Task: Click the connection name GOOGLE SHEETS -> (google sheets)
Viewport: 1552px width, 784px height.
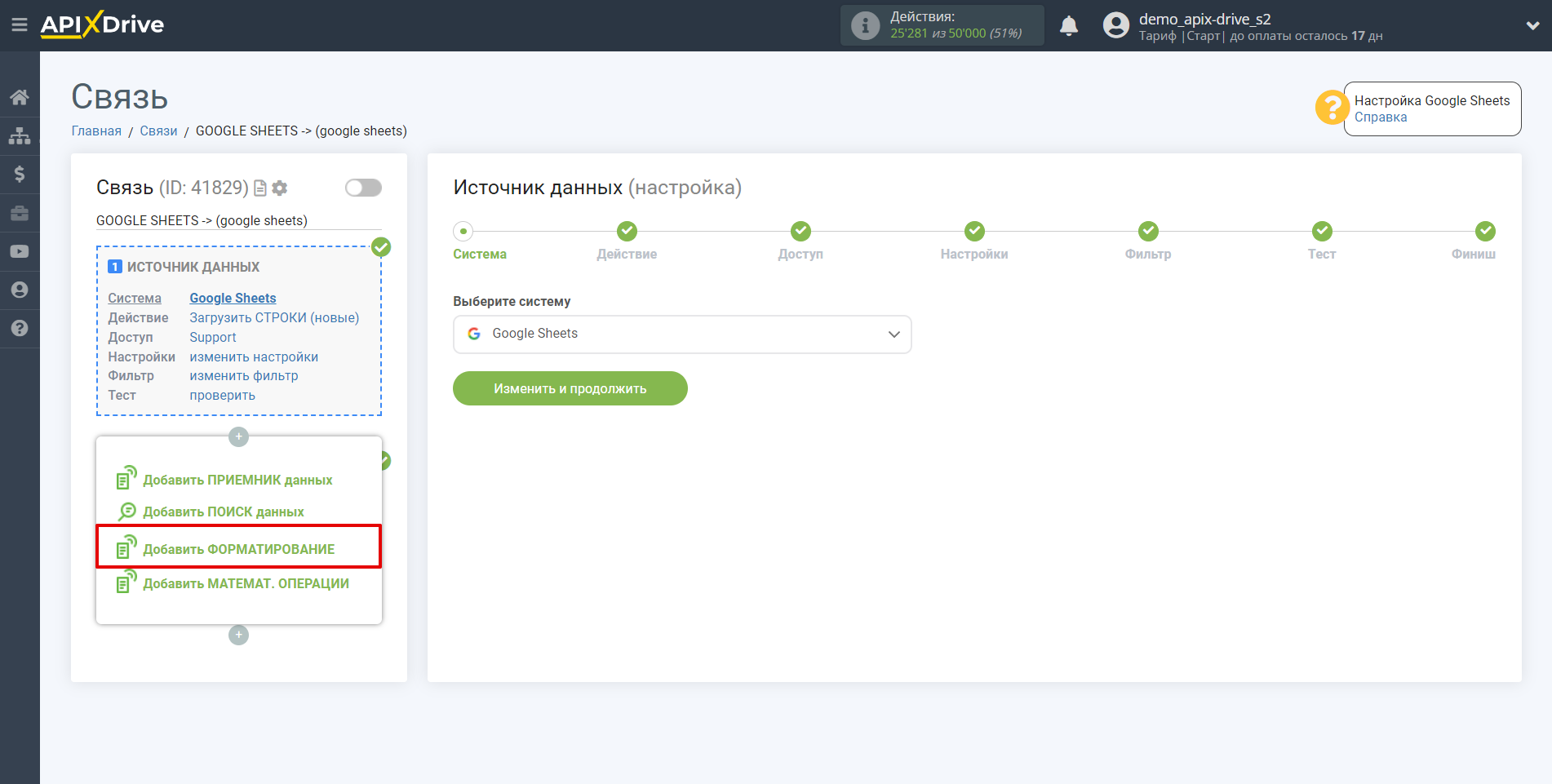Action: [202, 221]
